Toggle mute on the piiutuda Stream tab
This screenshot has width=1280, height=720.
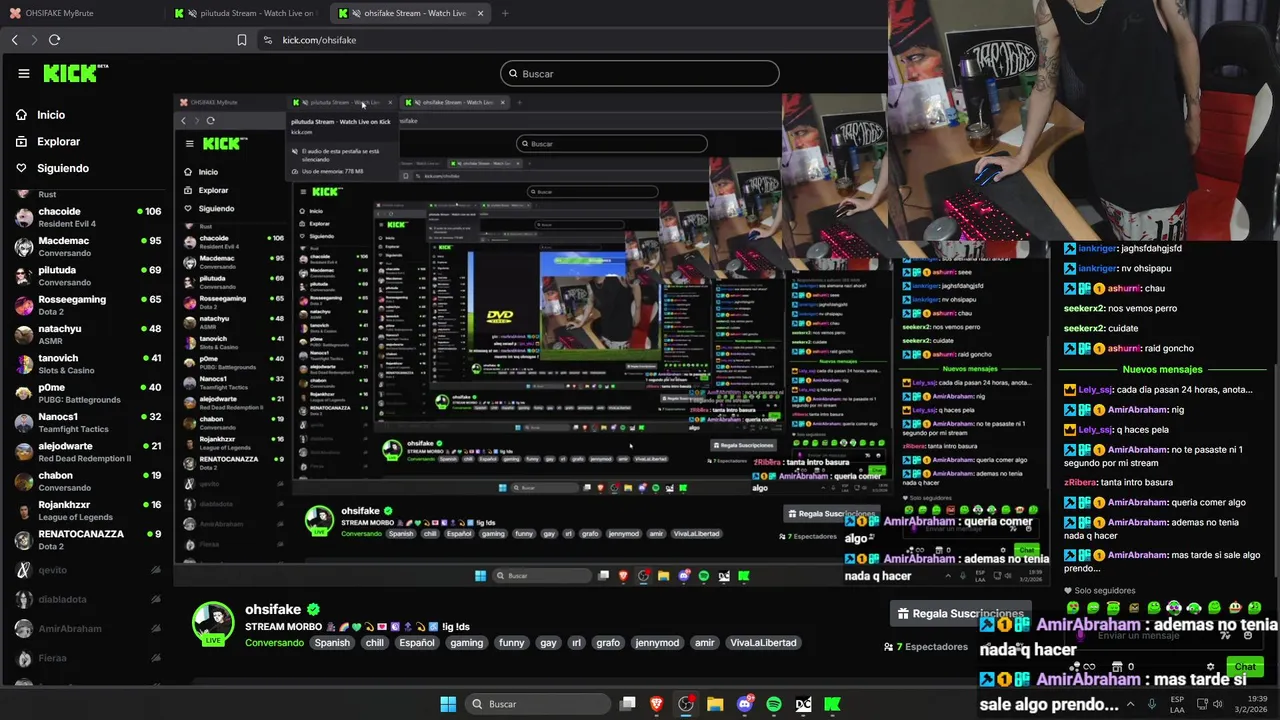pos(192,13)
